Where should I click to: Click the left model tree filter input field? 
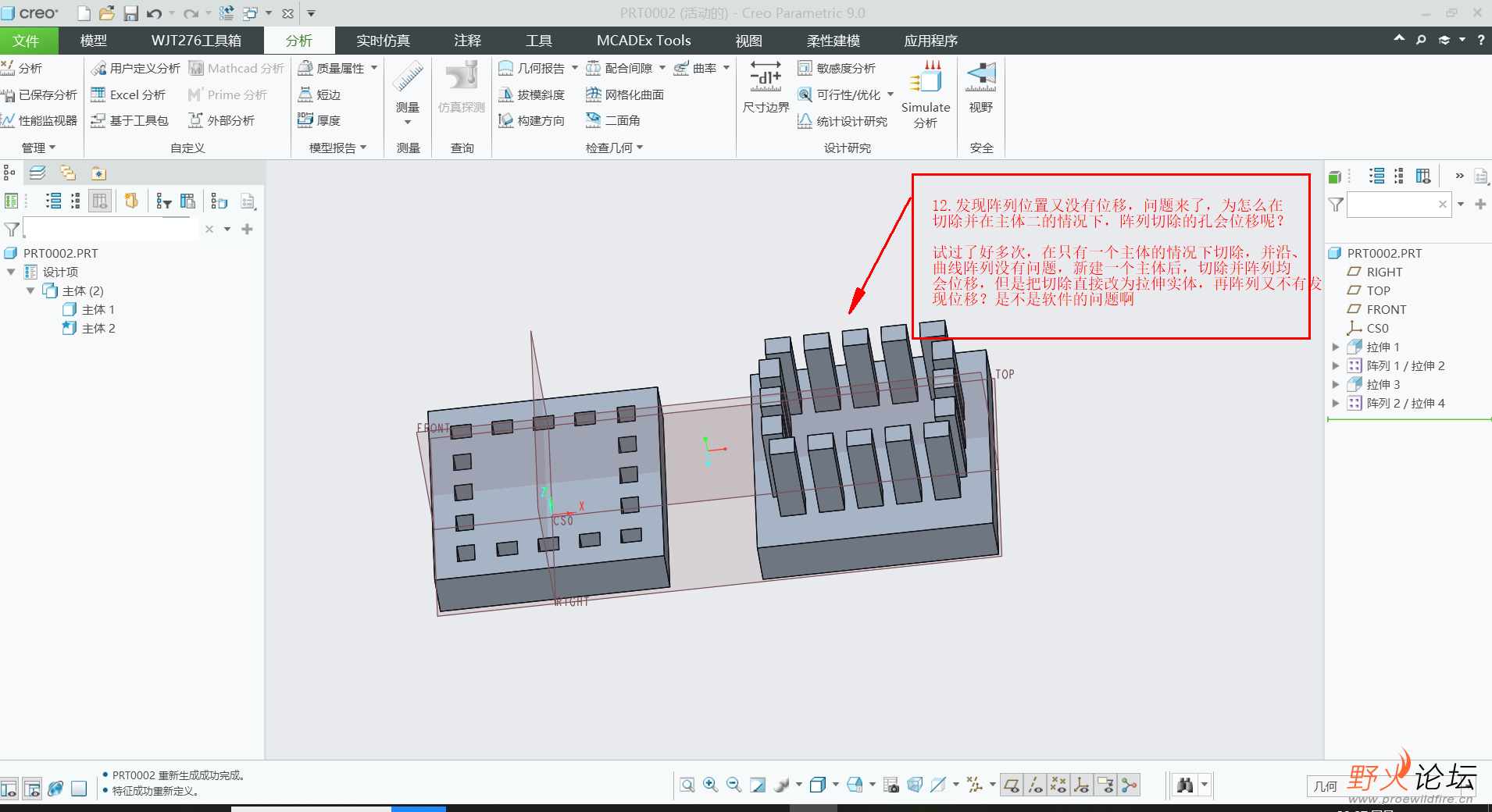(x=109, y=229)
